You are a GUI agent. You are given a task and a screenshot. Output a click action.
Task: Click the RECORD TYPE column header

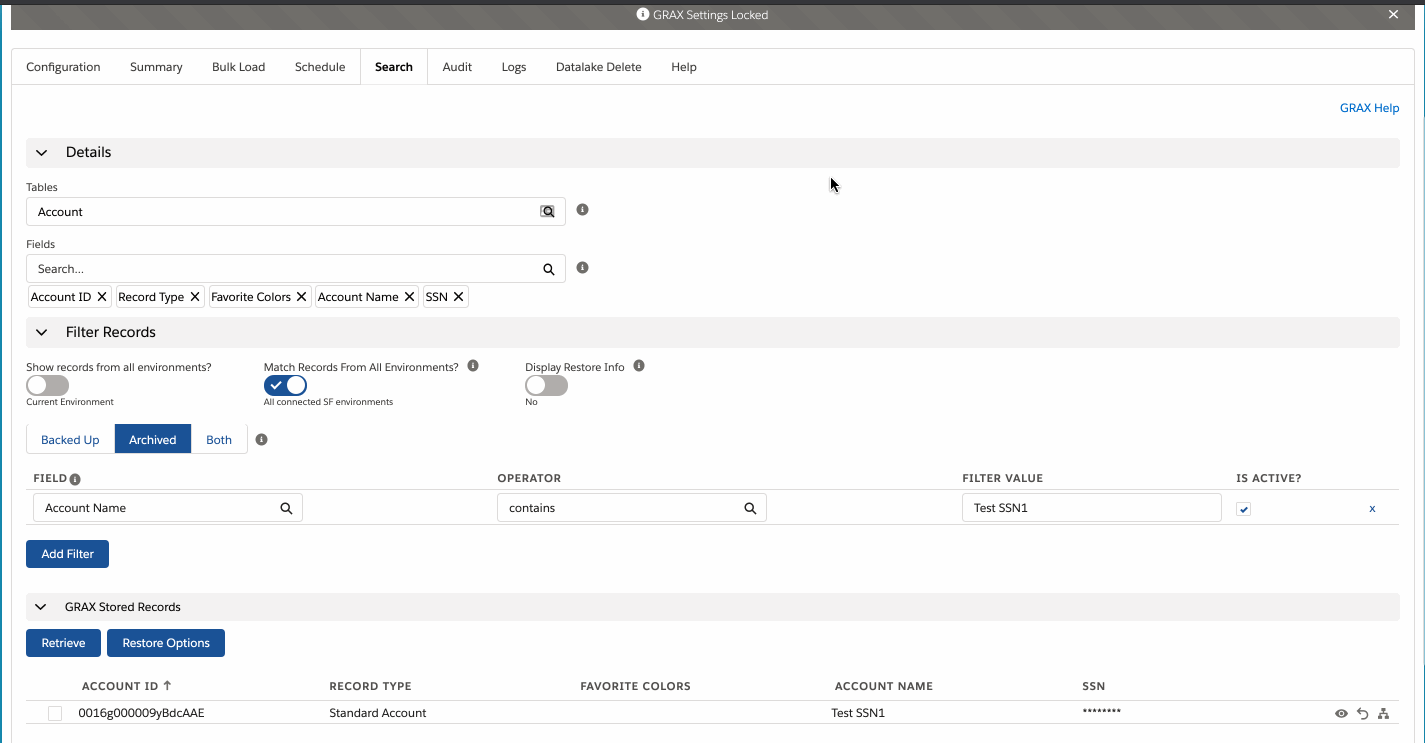click(x=370, y=686)
